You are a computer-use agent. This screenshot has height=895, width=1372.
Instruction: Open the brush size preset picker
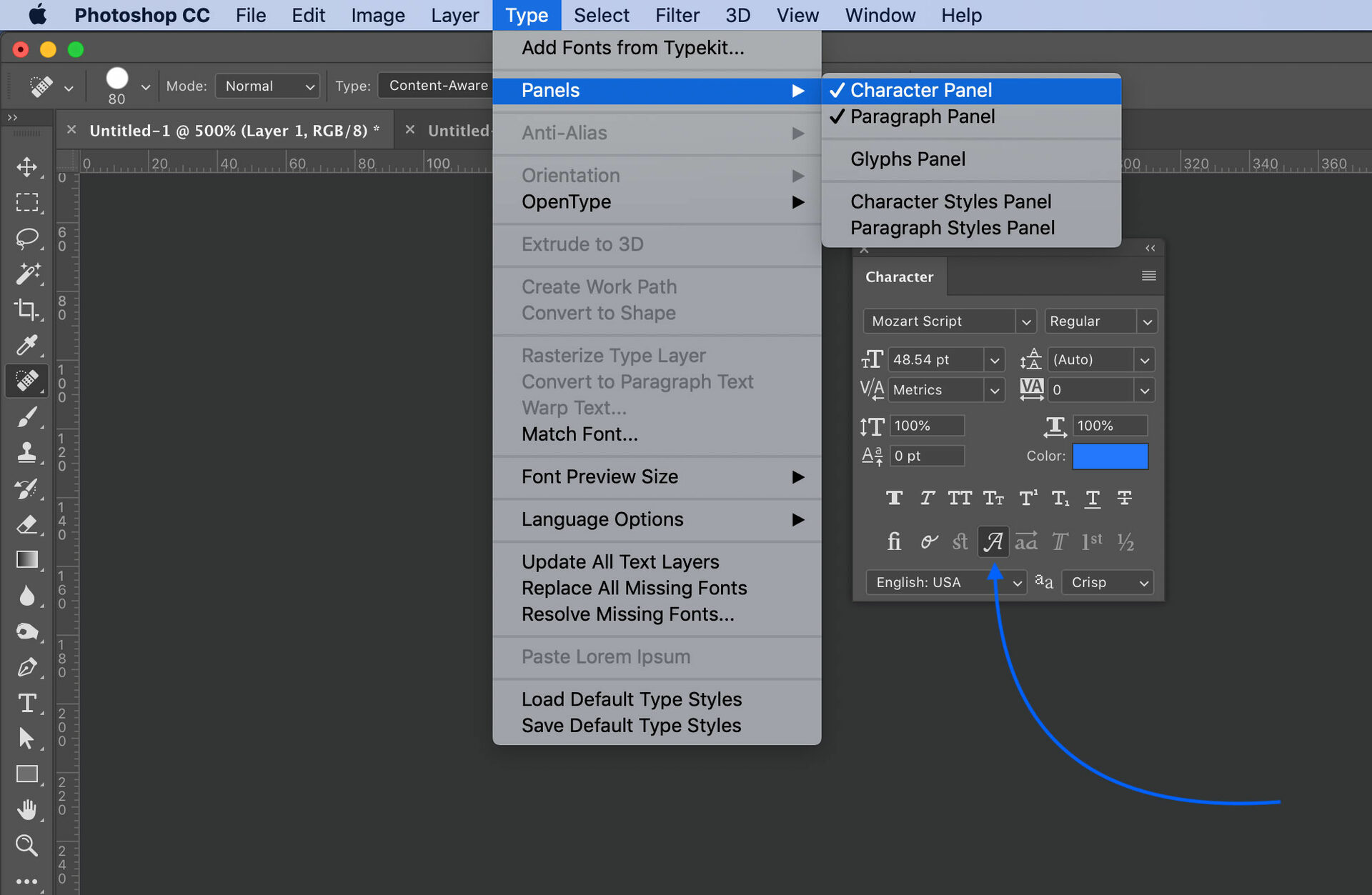point(145,87)
